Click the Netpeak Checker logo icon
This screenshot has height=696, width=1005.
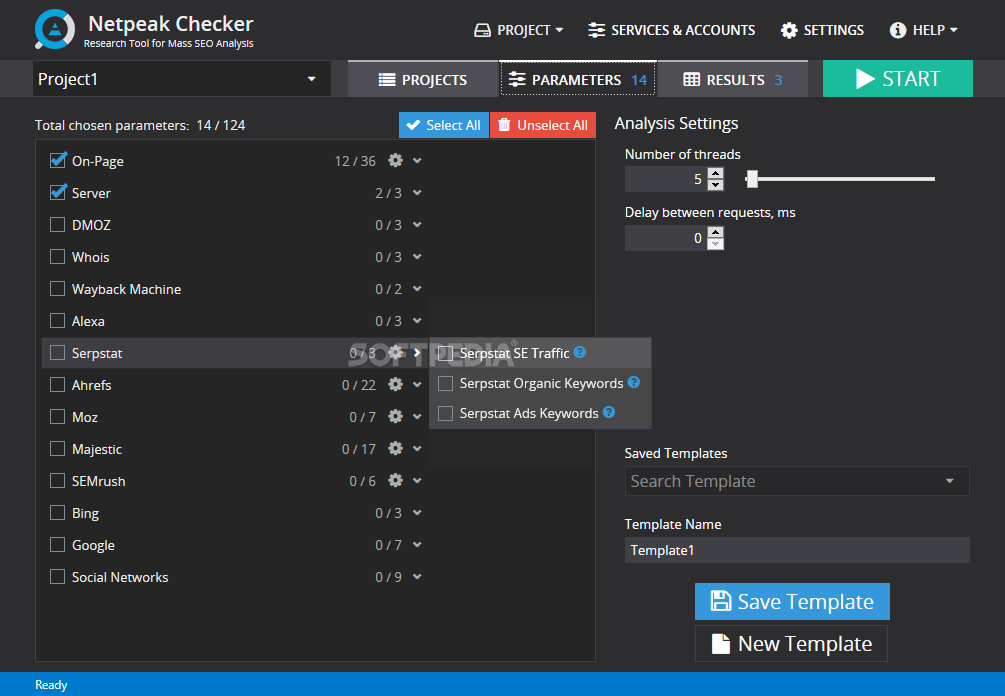coord(55,29)
